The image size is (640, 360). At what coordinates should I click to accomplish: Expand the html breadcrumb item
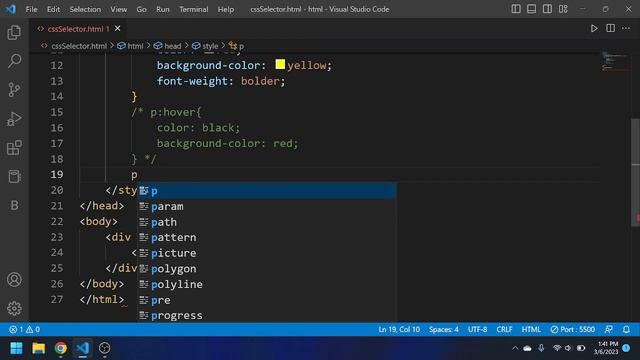pyautogui.click(x=135, y=46)
